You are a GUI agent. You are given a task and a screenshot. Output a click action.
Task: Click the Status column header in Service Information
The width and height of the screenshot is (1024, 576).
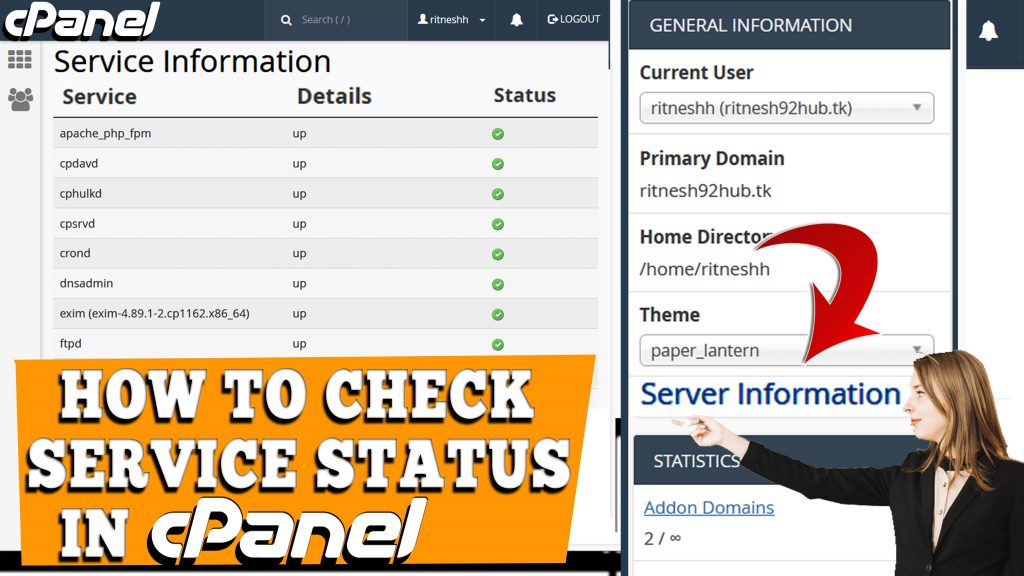(x=524, y=96)
